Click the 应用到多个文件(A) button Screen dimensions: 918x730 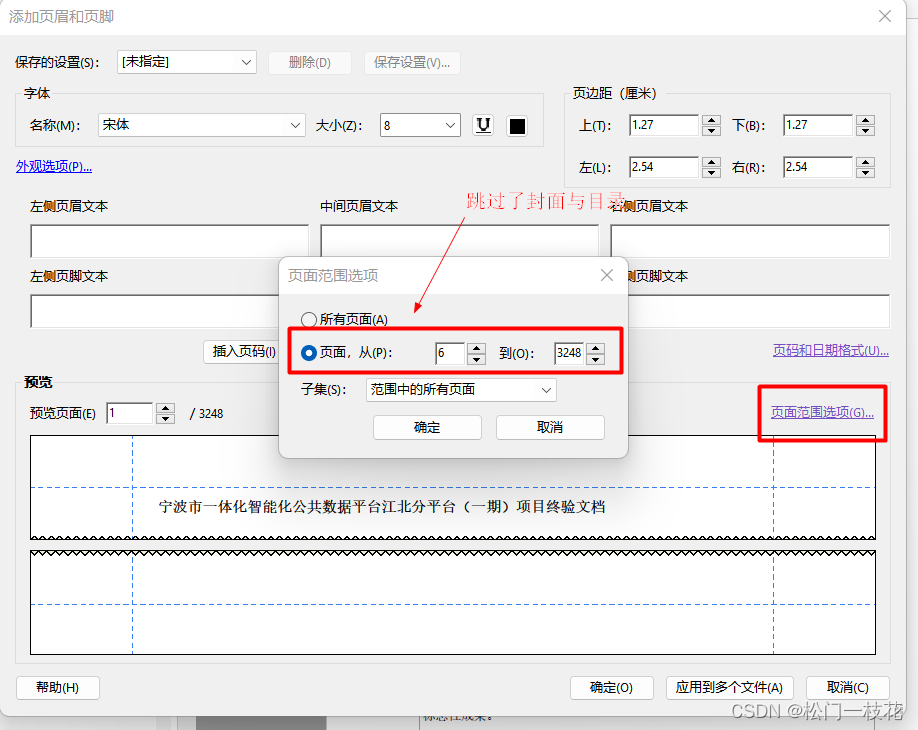(x=729, y=688)
